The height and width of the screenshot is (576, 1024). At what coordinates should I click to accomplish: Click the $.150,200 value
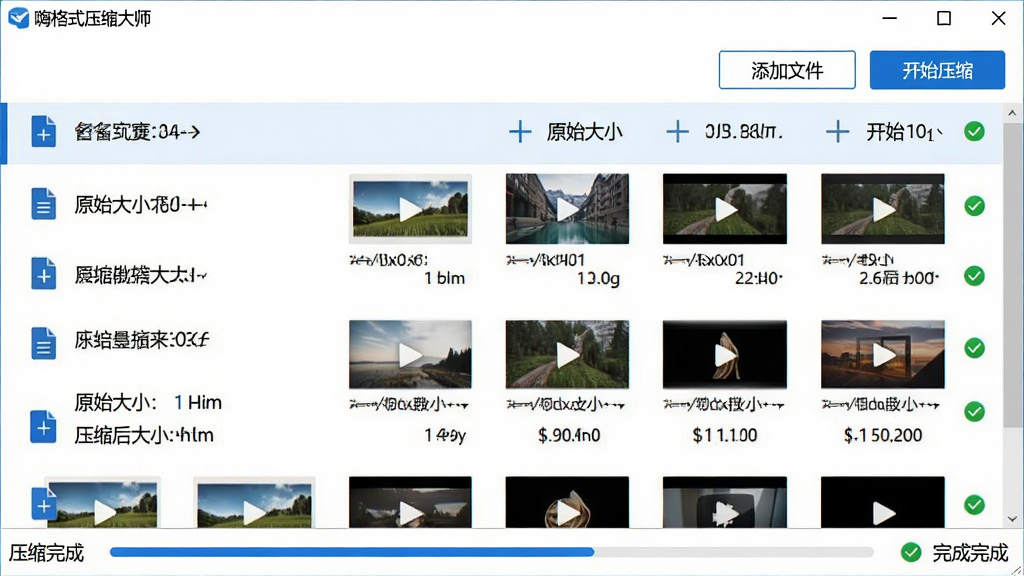(x=883, y=435)
